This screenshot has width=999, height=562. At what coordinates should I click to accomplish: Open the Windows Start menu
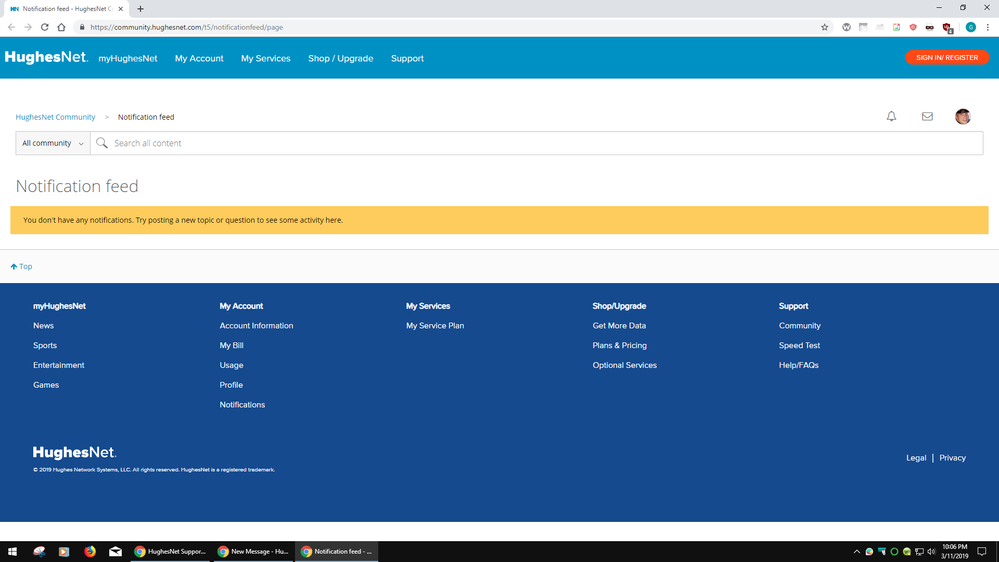click(x=13, y=551)
